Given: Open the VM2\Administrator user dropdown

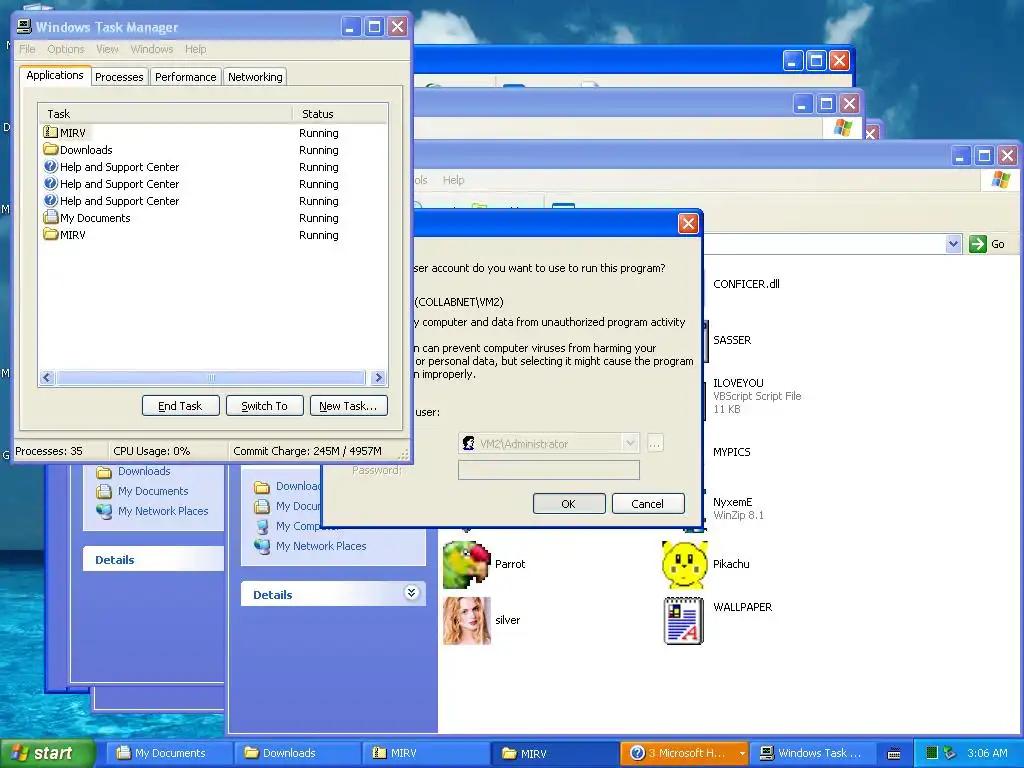Looking at the screenshot, I should click(630, 443).
